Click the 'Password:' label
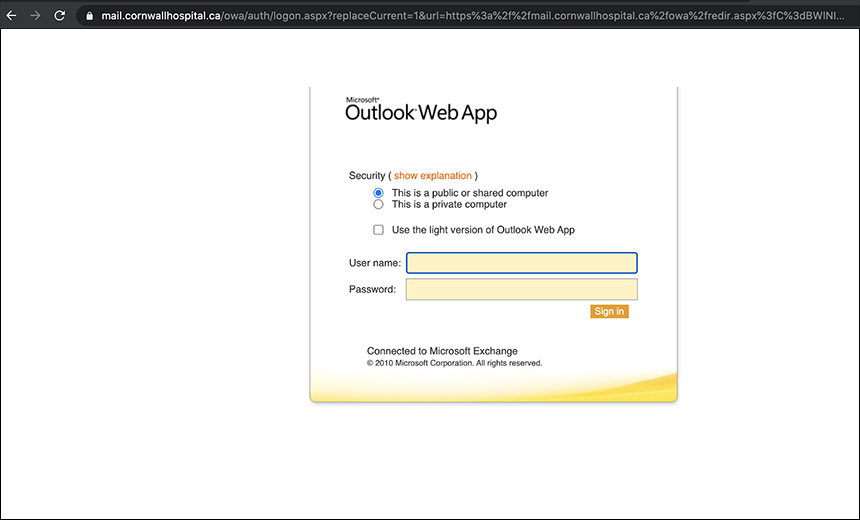 pyautogui.click(x=372, y=289)
